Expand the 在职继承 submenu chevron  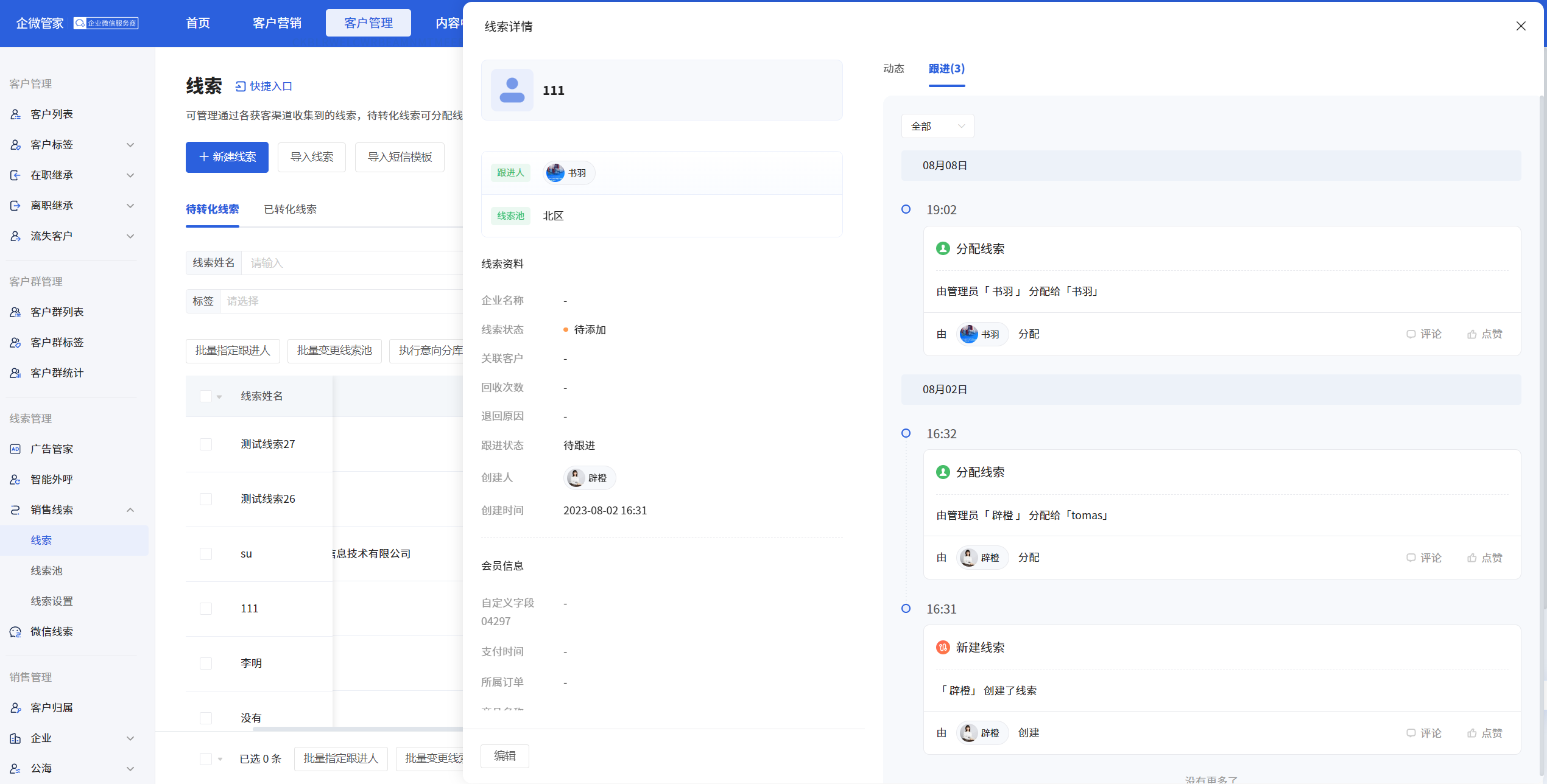click(130, 175)
